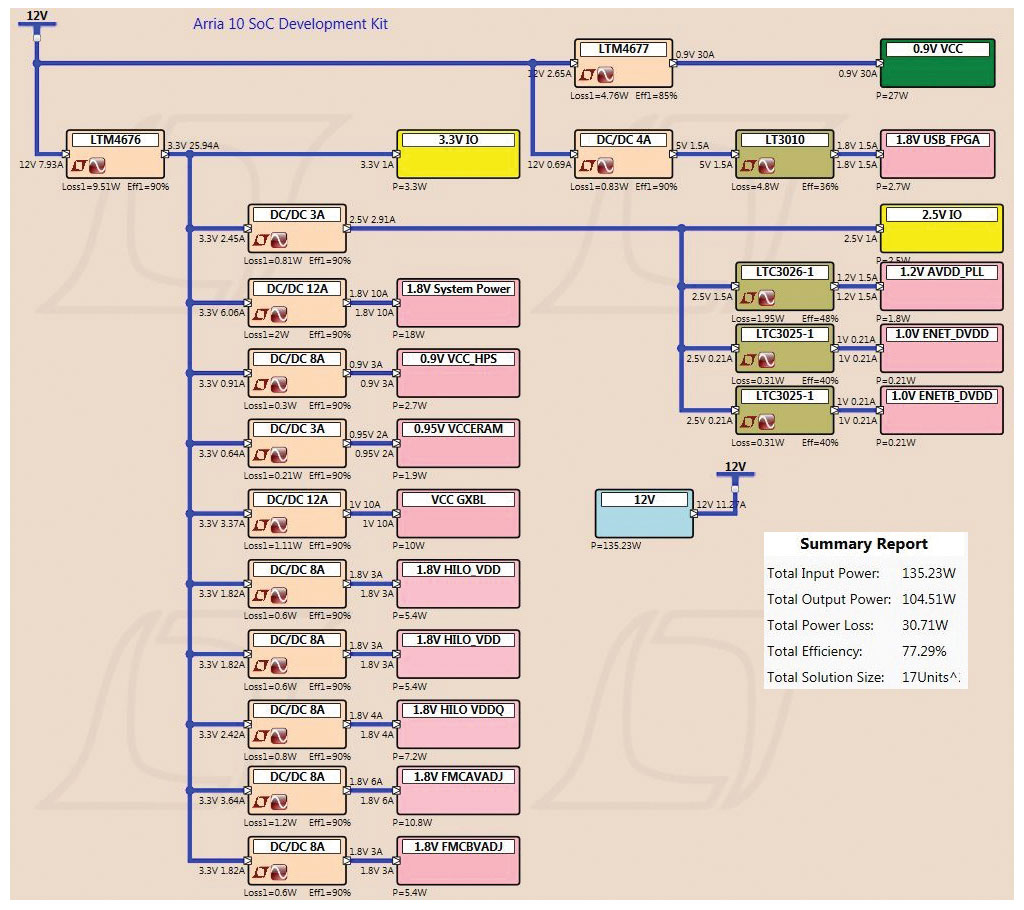The width and height of the screenshot is (1024, 910).
Task: Select the blue 12V source block
Action: pos(645,513)
